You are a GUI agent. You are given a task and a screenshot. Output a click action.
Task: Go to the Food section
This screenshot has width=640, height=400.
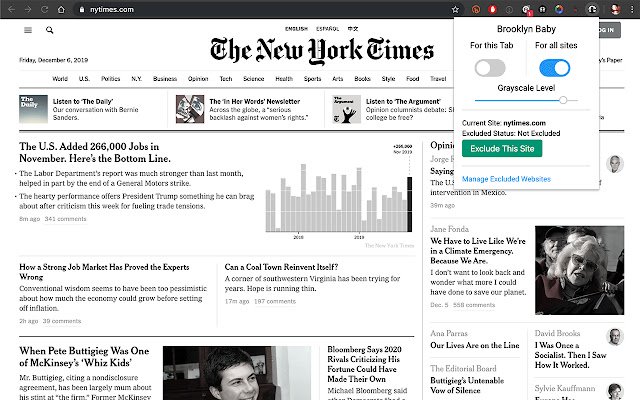point(413,79)
